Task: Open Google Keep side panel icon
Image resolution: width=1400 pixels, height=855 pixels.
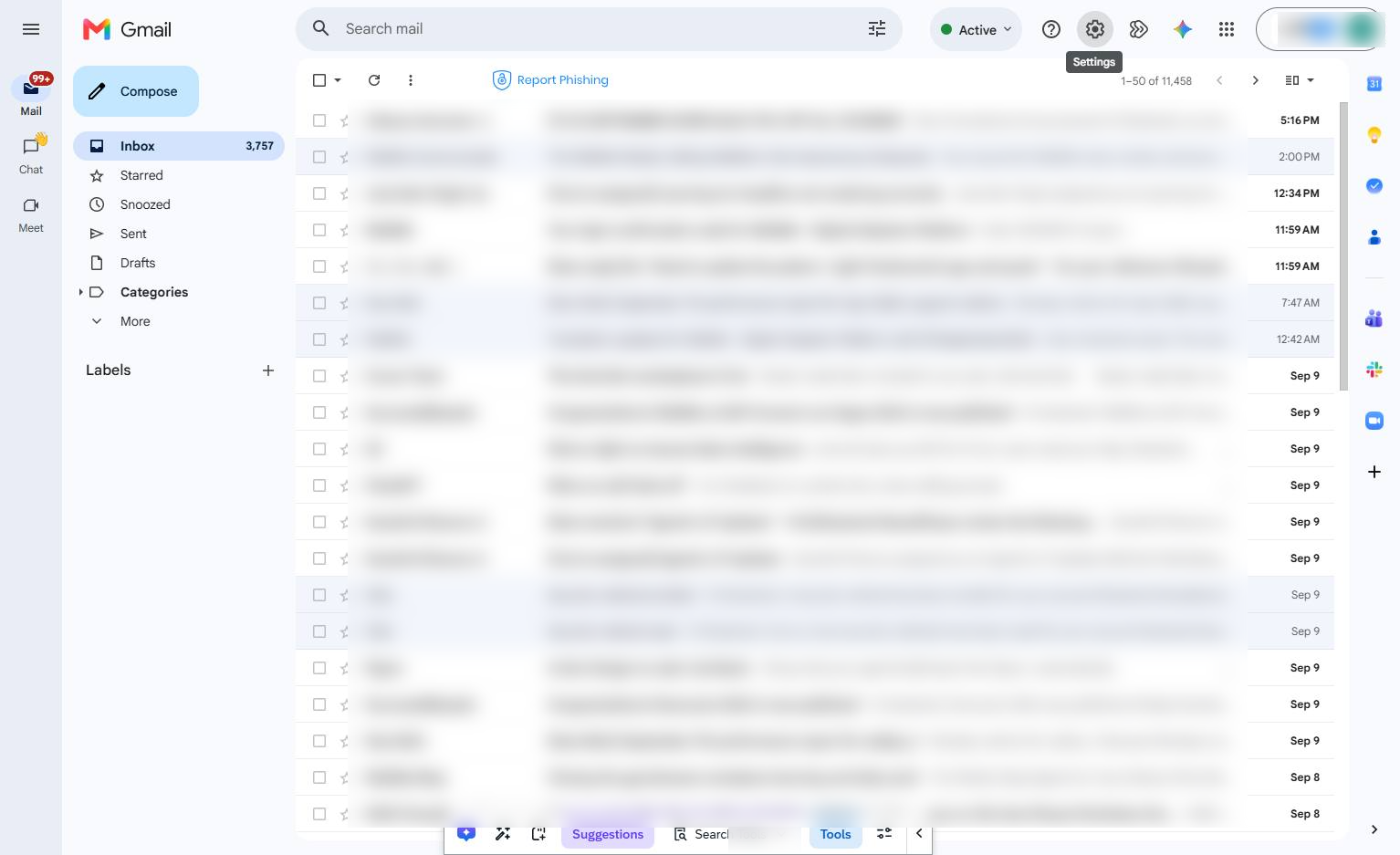Action: click(1374, 135)
